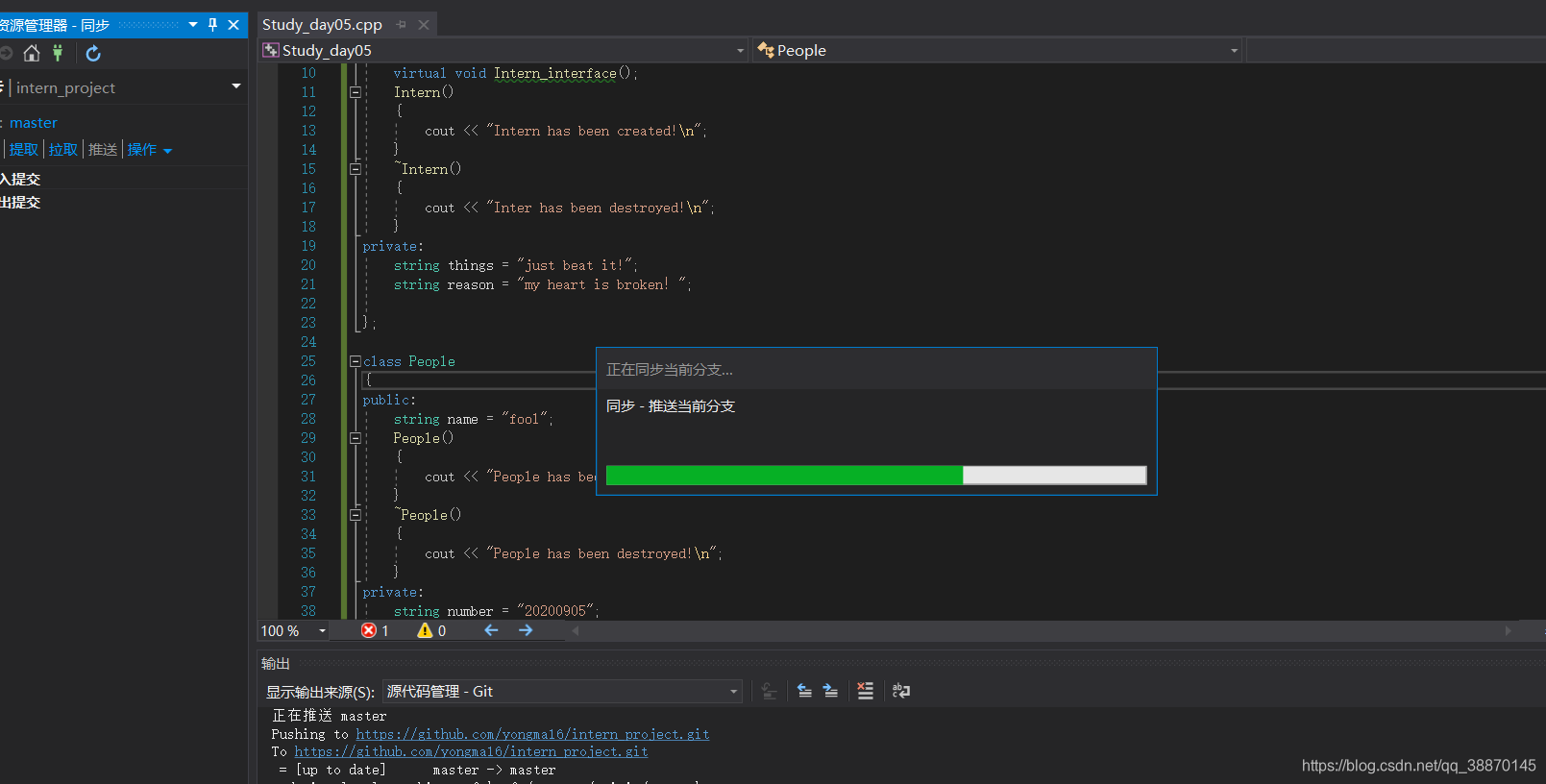1546x784 pixels.
Task: Click the Intern_interface function name on line 10
Action: click(555, 73)
